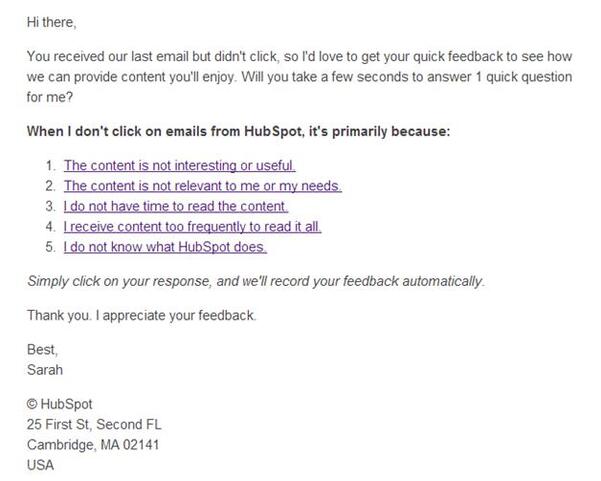Click the 'Thank you. I appreciate your feedback.' line
Viewport: 601px width, 481px height.
tap(142, 316)
